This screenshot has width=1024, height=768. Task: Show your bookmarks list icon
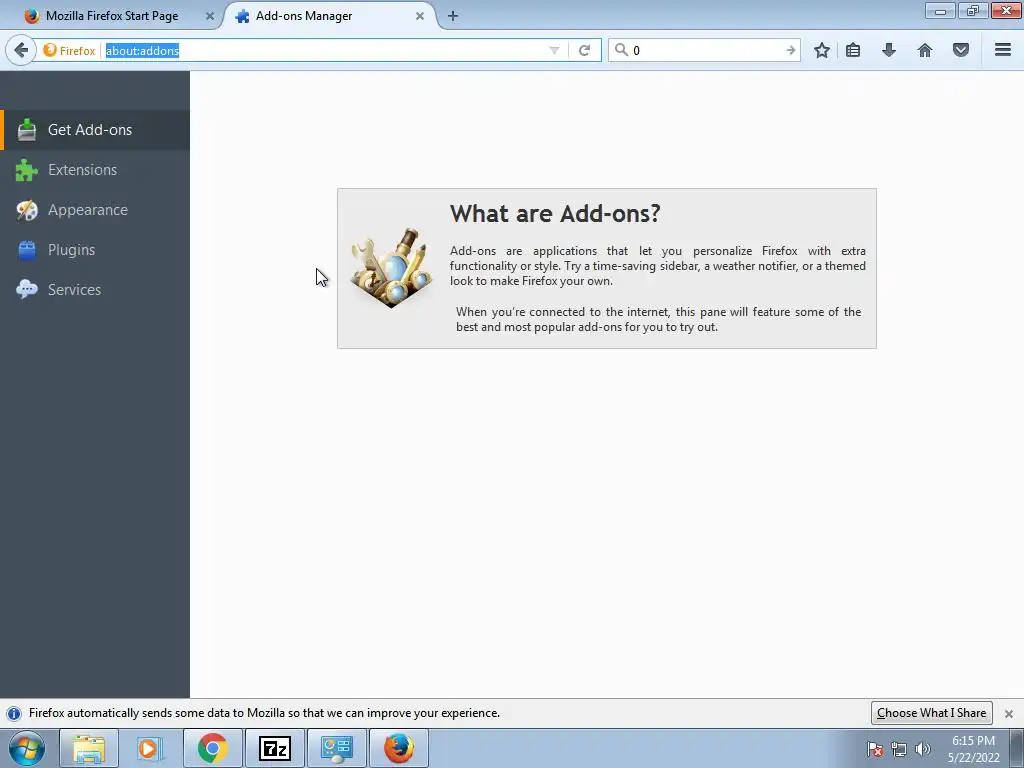point(853,50)
